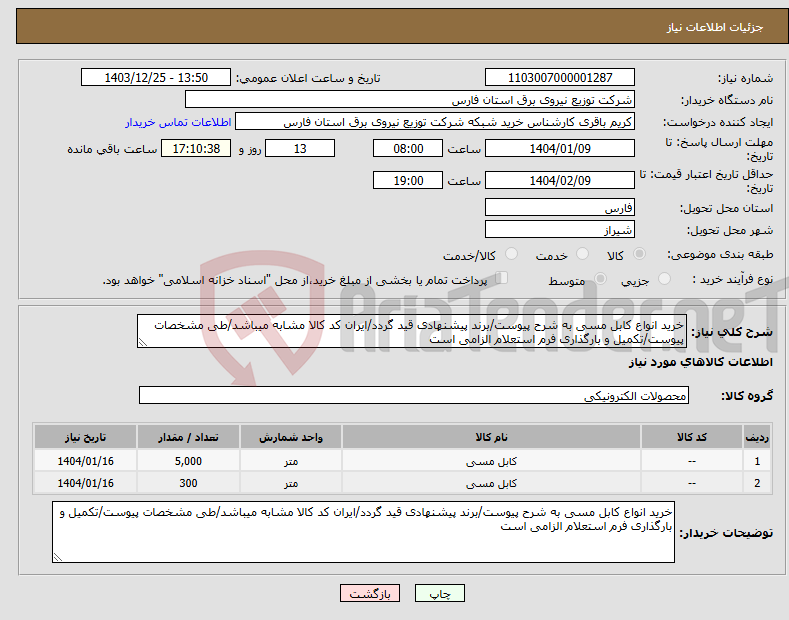The image size is (789, 620).
Task: Select the کالا radio button
Action: [x=639, y=254]
